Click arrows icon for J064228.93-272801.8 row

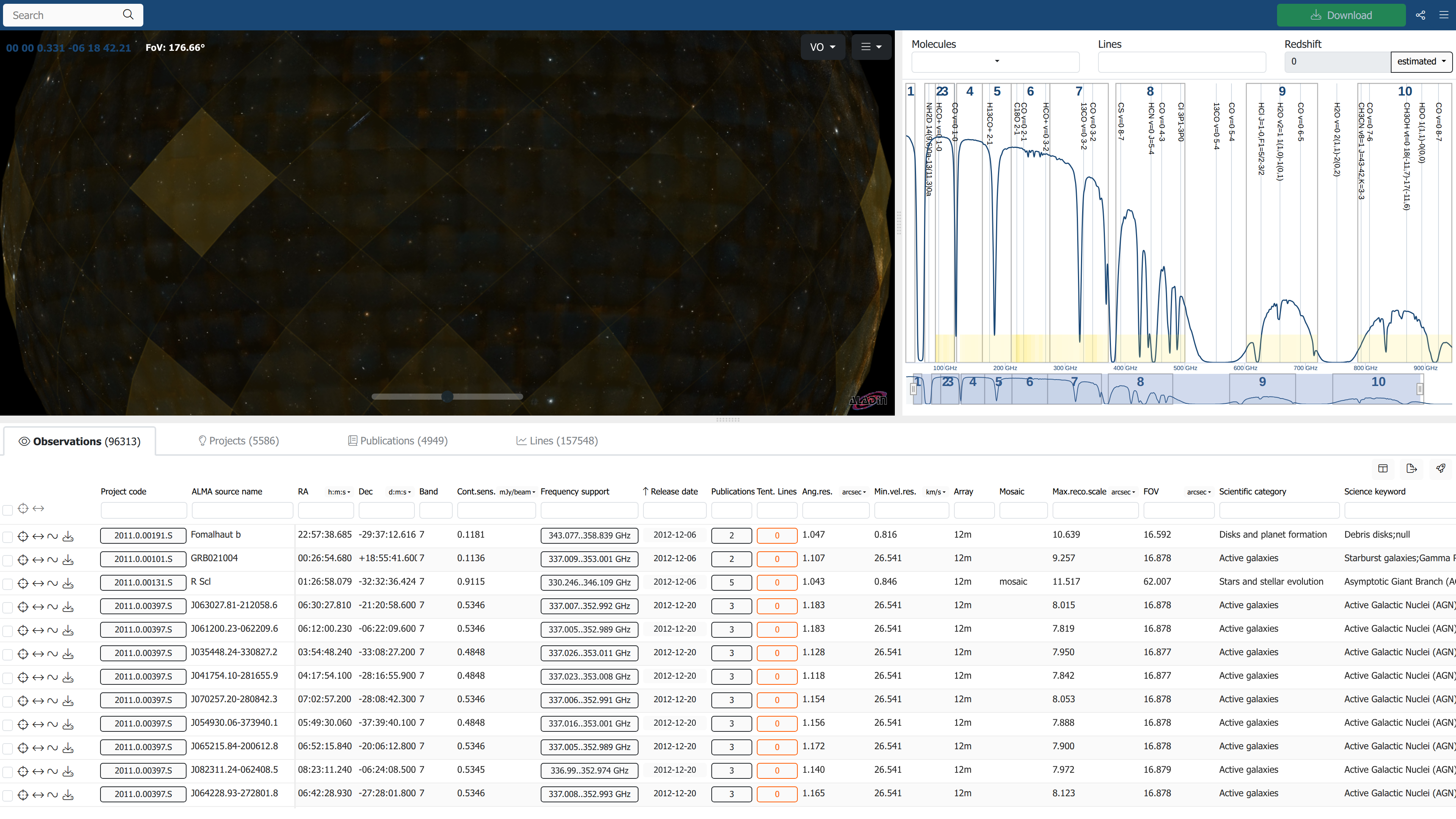click(x=38, y=795)
